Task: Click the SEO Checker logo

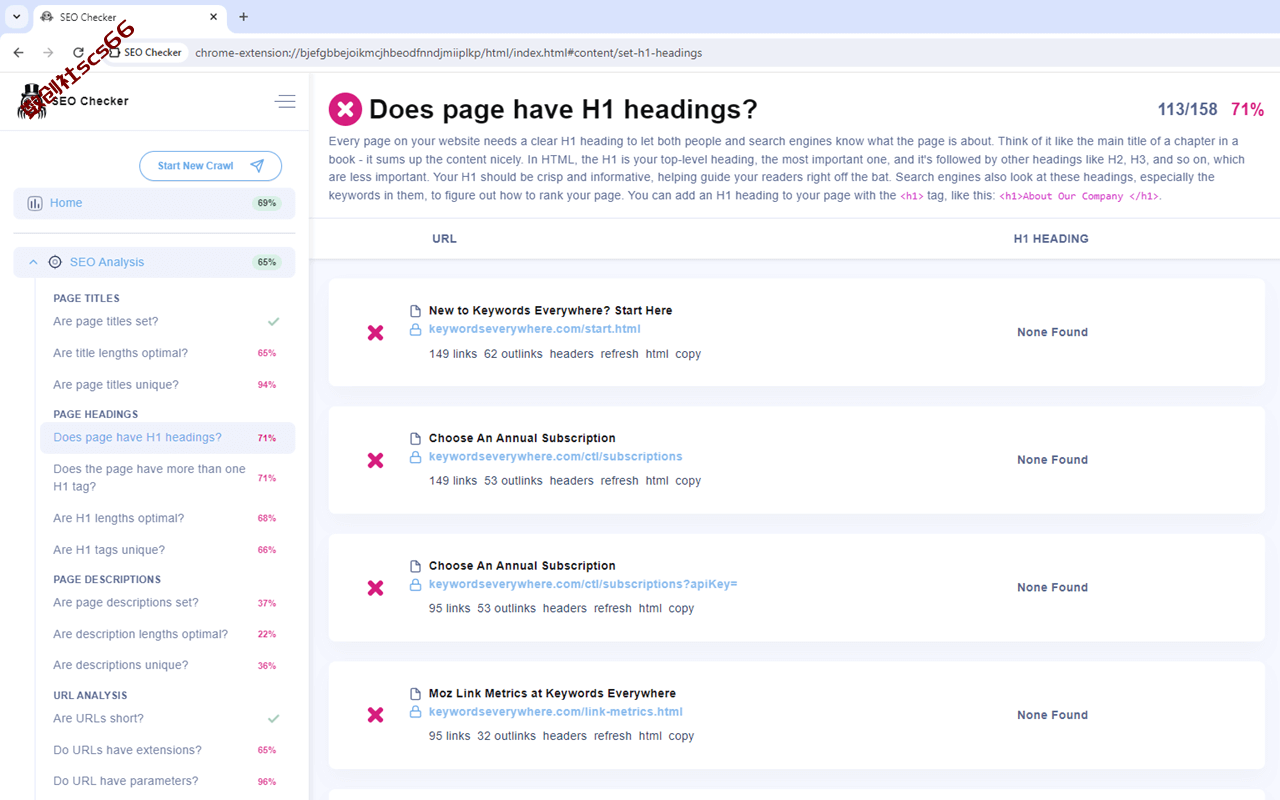Action: (x=73, y=101)
